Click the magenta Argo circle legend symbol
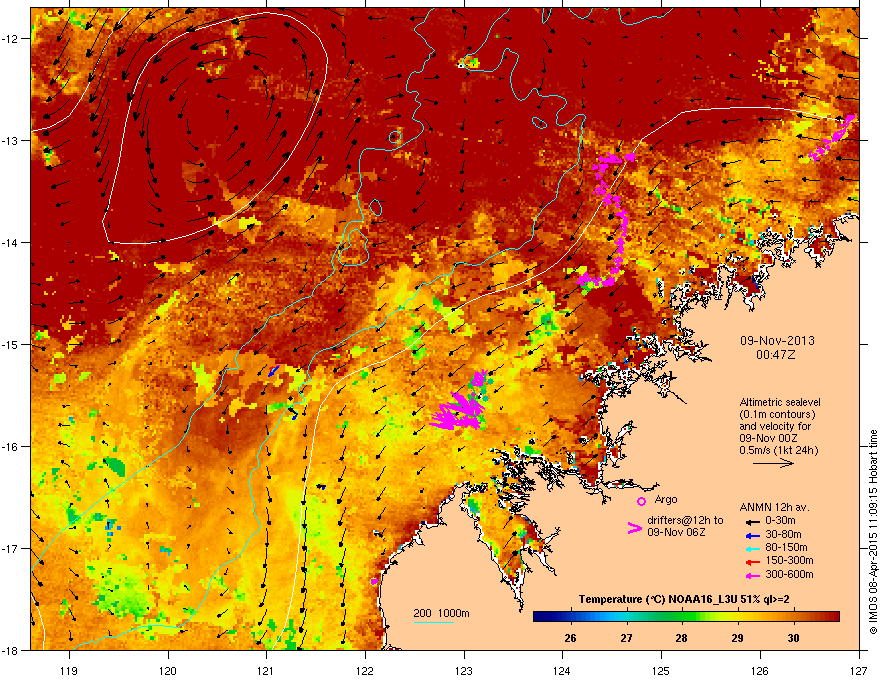Viewport: 880px width, 680px height. (641, 501)
